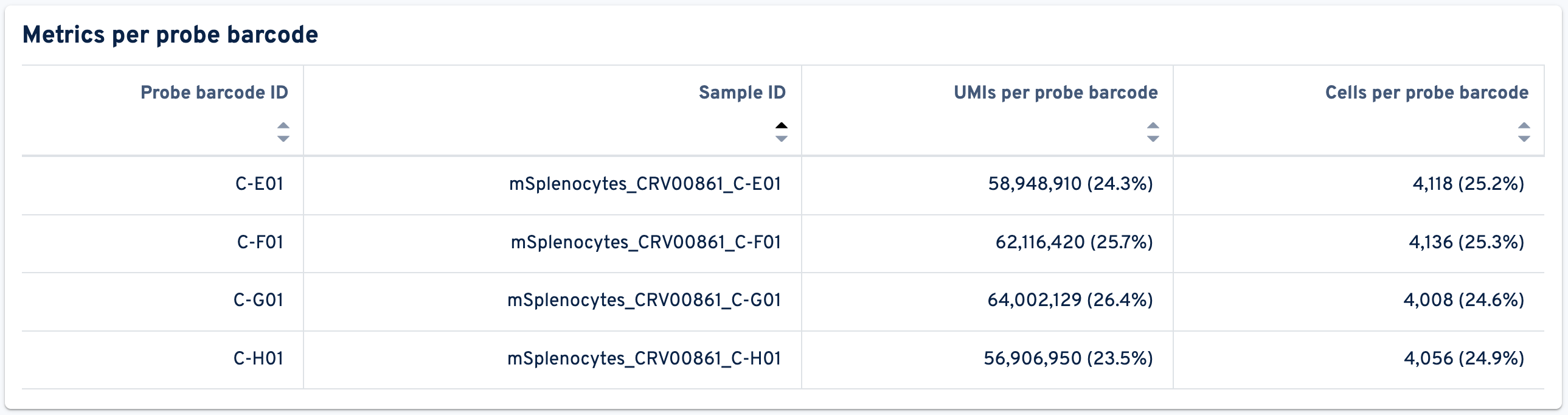Screen dimensions: 1568x415
Task: Click the UMI value 64,002,129 (26.4%)
Action: pos(1070,301)
